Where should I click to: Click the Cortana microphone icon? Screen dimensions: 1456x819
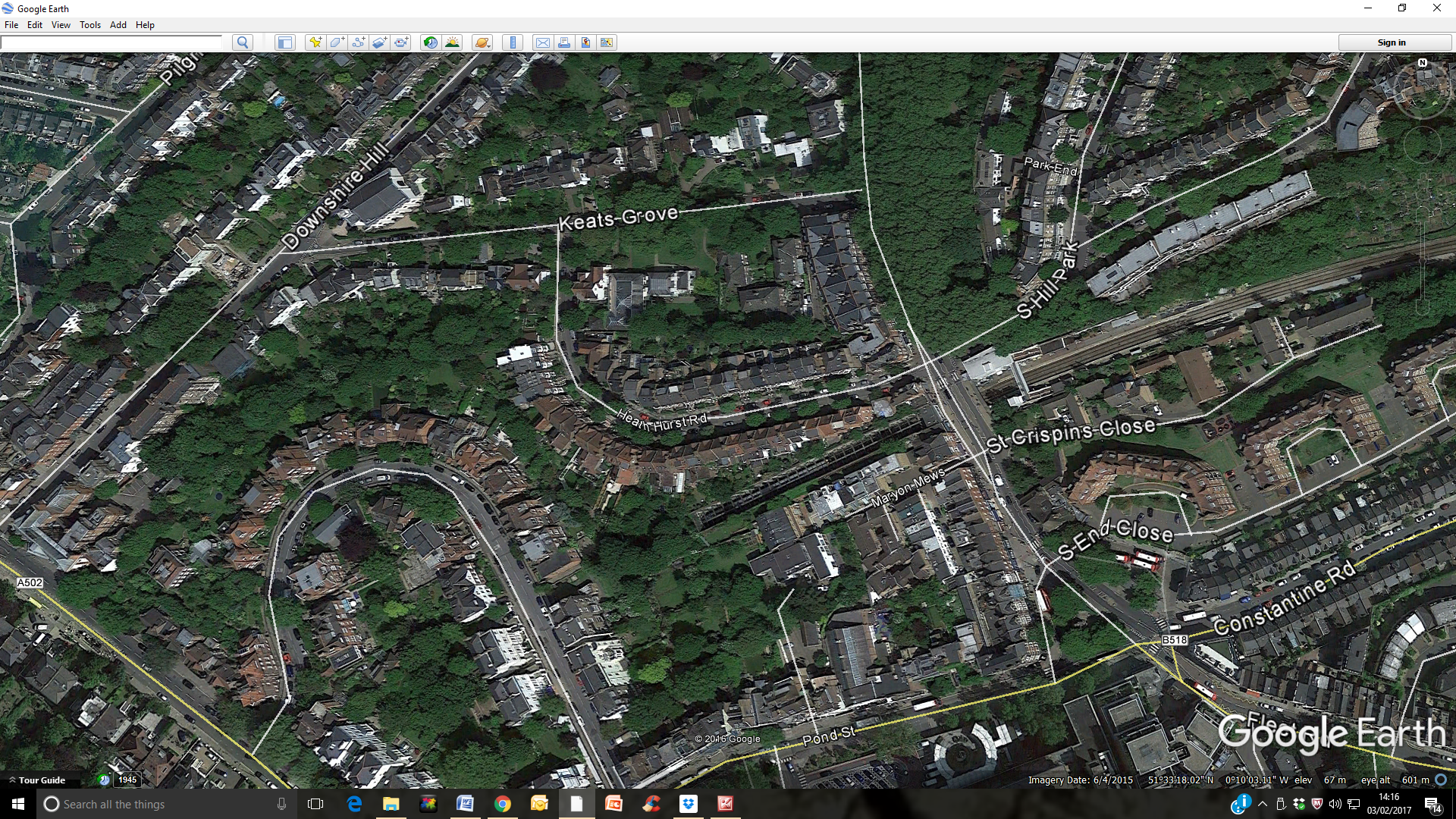click(x=282, y=804)
